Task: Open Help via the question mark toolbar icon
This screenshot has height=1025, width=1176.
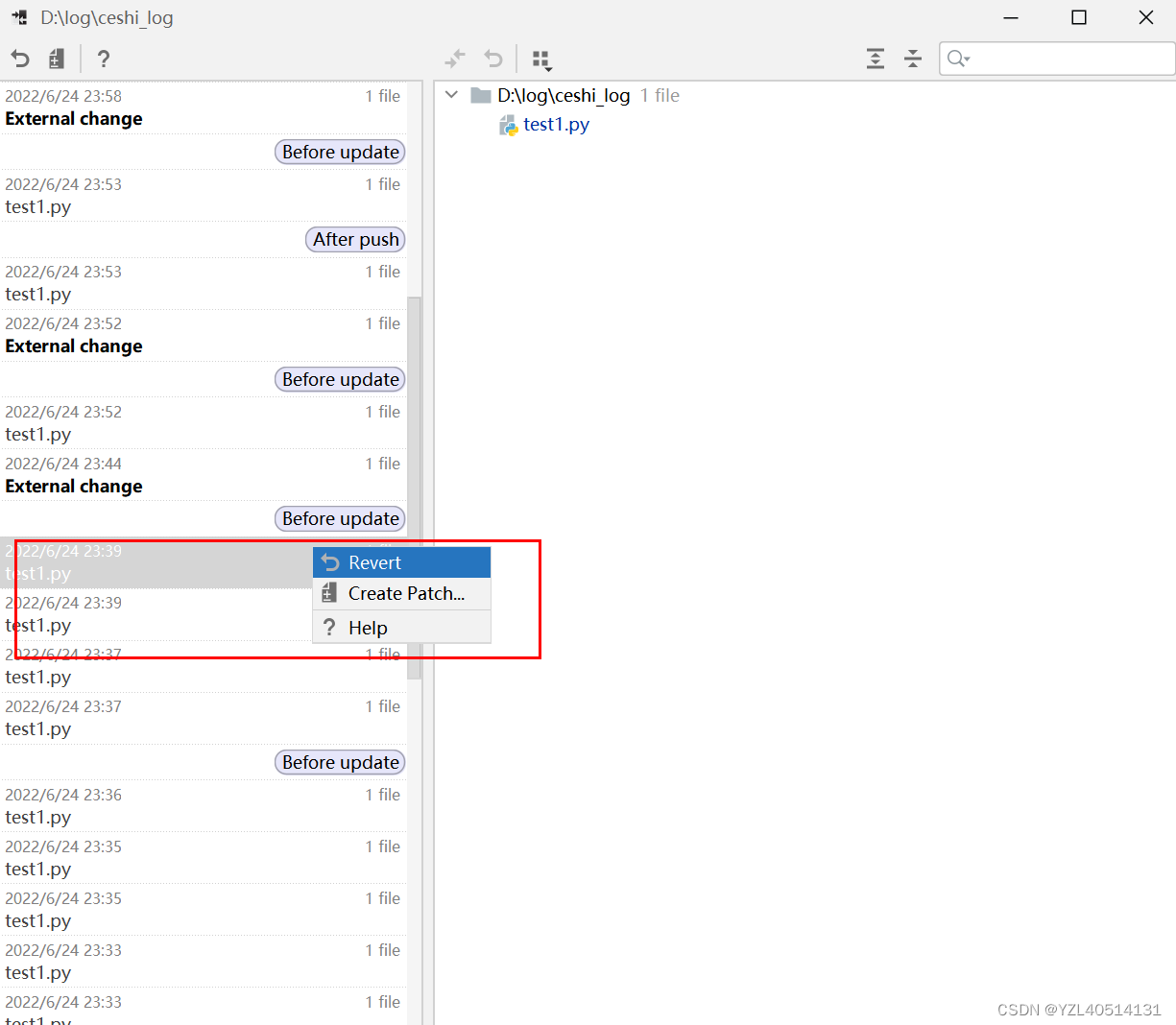Action: 104,60
